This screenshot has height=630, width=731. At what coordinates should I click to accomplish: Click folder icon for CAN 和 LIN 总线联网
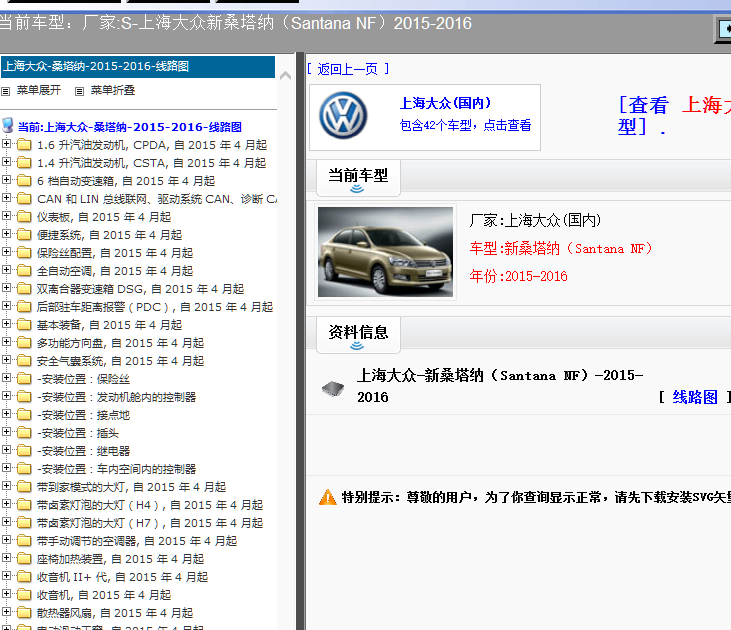coord(24,199)
